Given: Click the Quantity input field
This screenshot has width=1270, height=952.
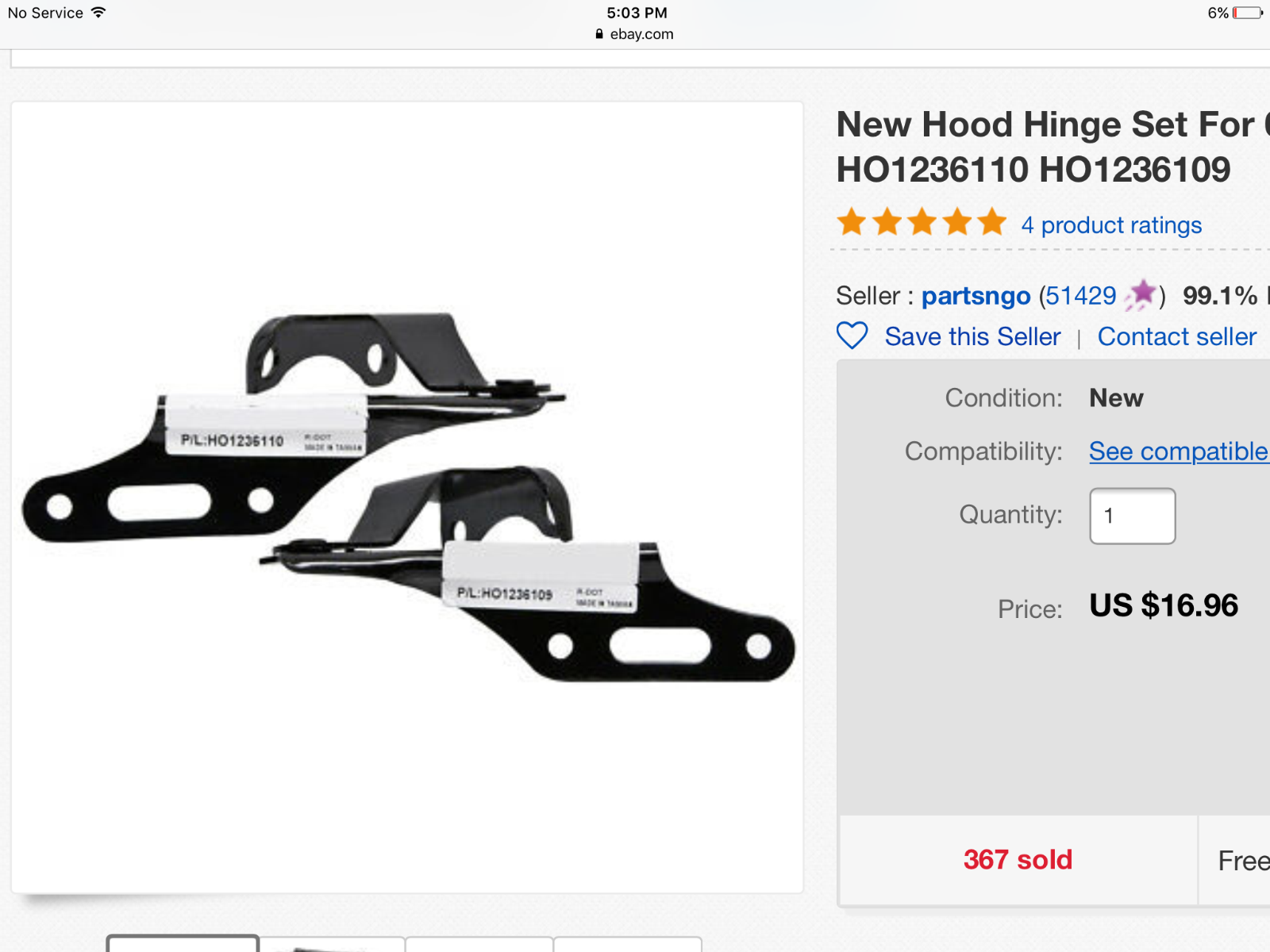Looking at the screenshot, I should coord(1133,516).
